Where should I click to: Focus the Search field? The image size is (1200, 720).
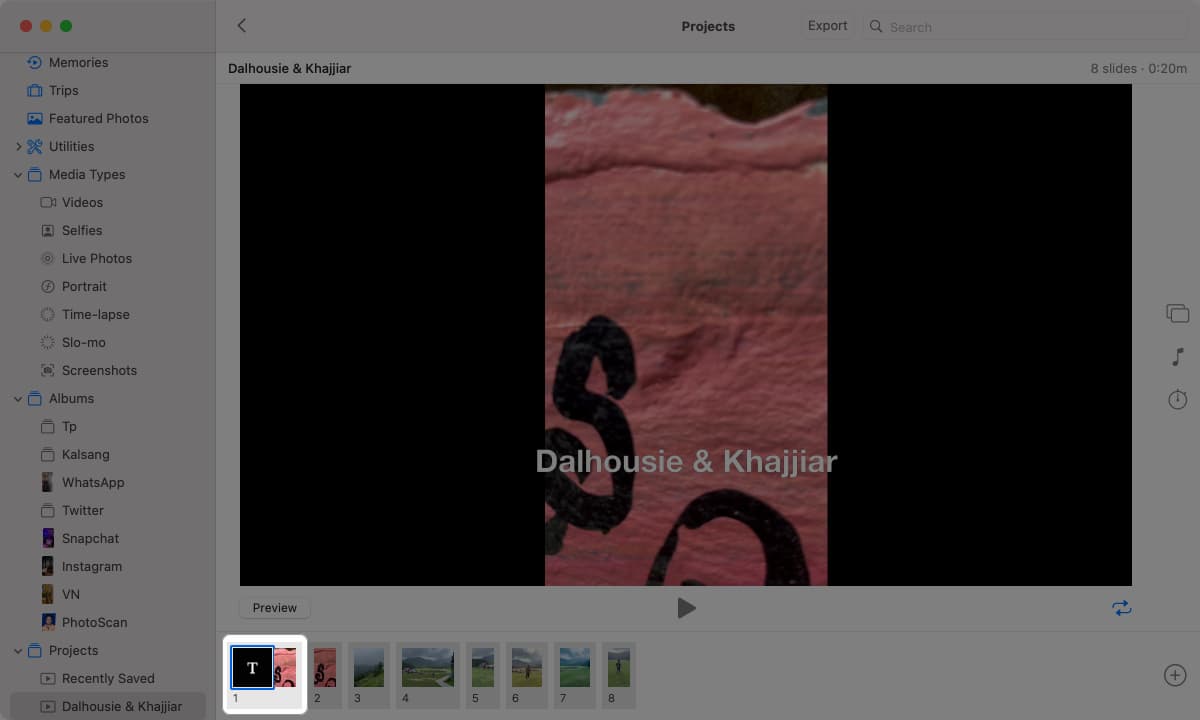[1025, 27]
